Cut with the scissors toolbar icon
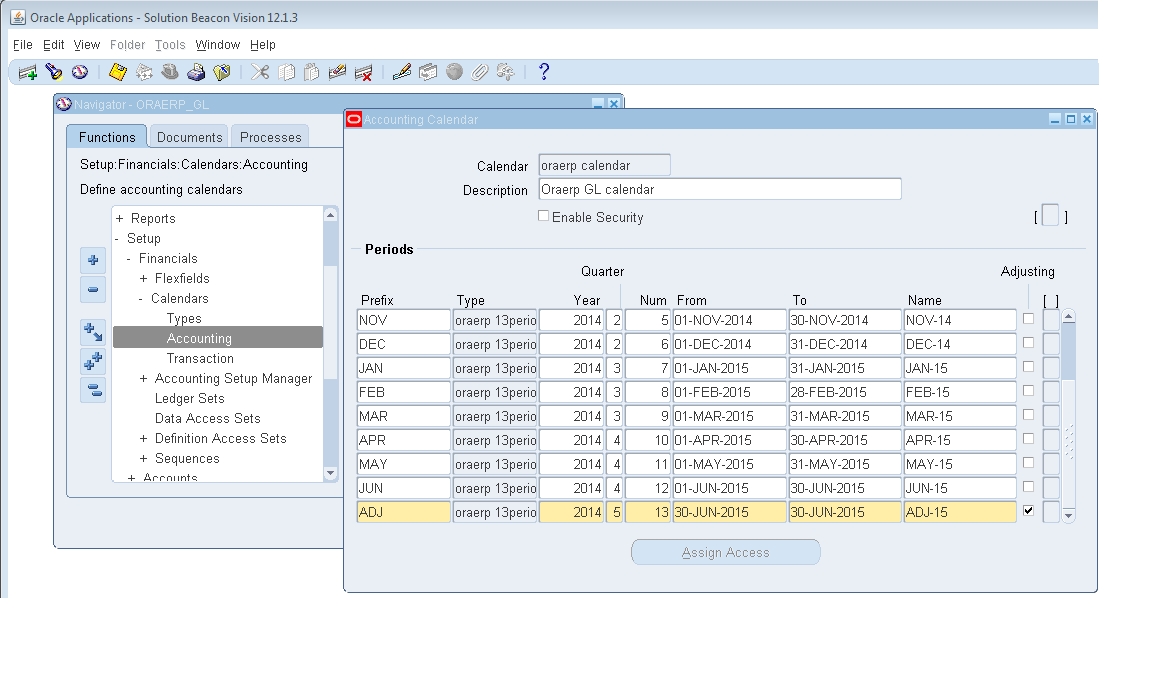 click(x=259, y=72)
